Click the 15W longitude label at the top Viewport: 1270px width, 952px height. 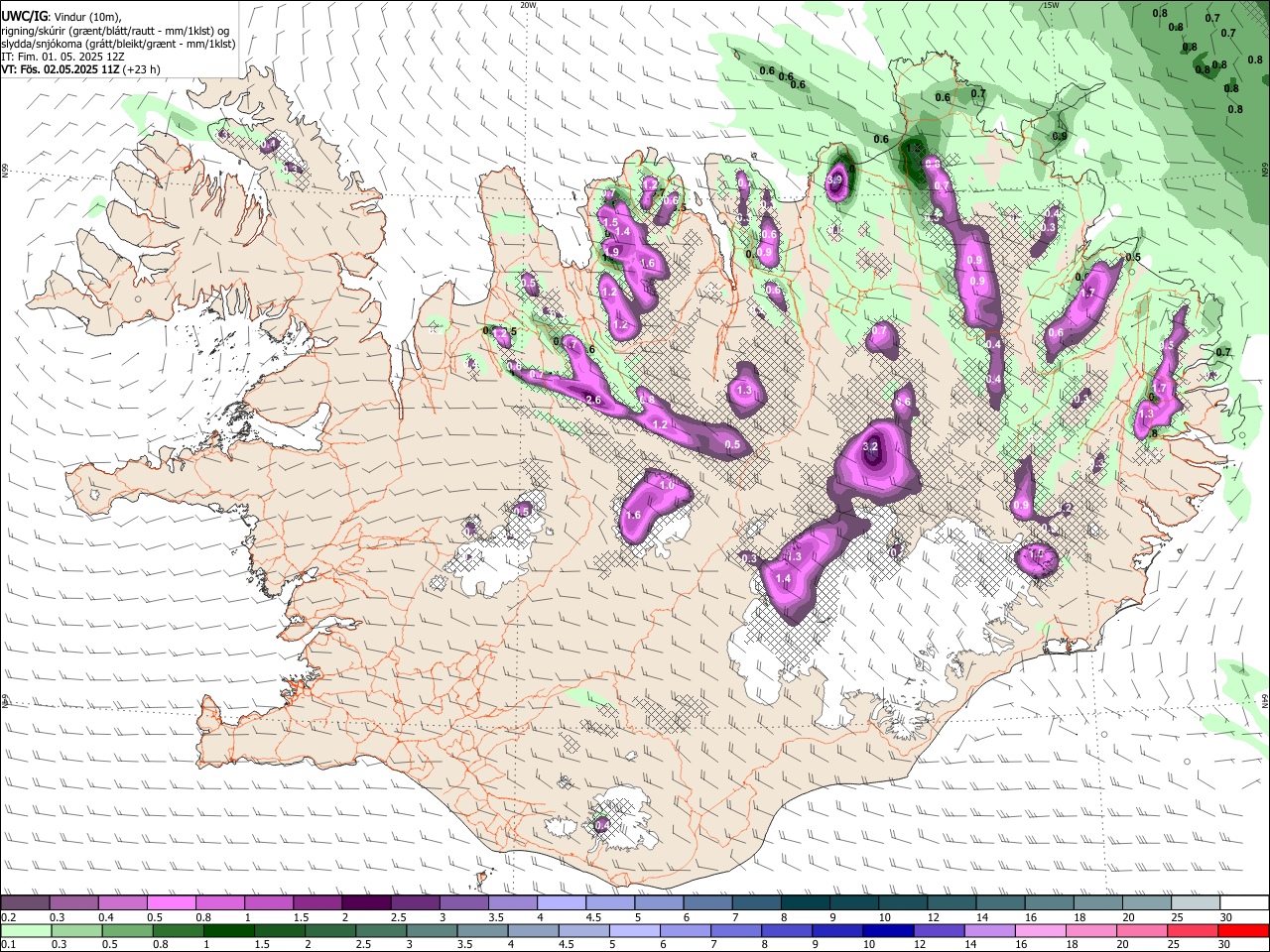pos(1051,5)
